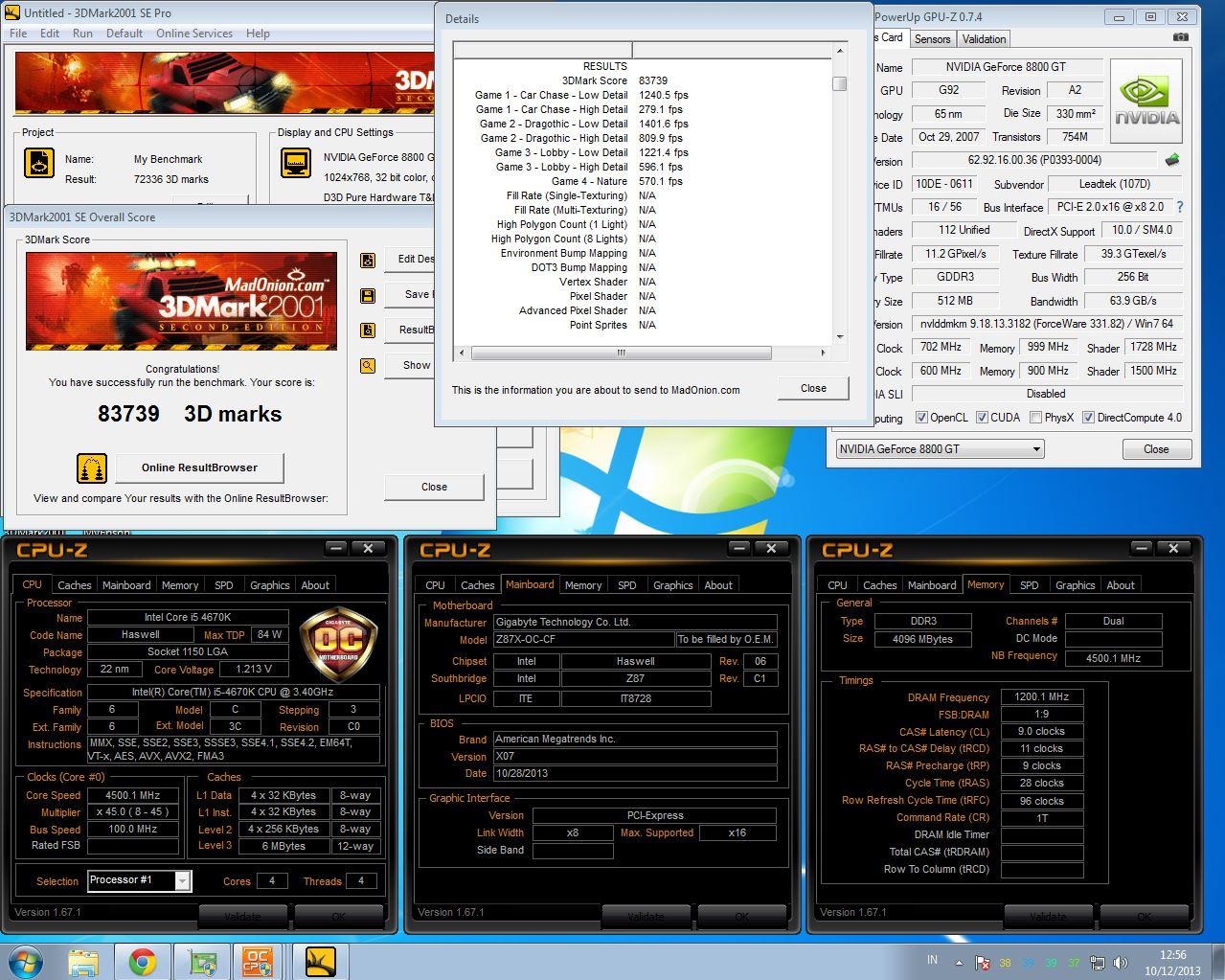Image resolution: width=1225 pixels, height=980 pixels.
Task: Open the Default menu in 3DMark2001
Action: (125, 33)
